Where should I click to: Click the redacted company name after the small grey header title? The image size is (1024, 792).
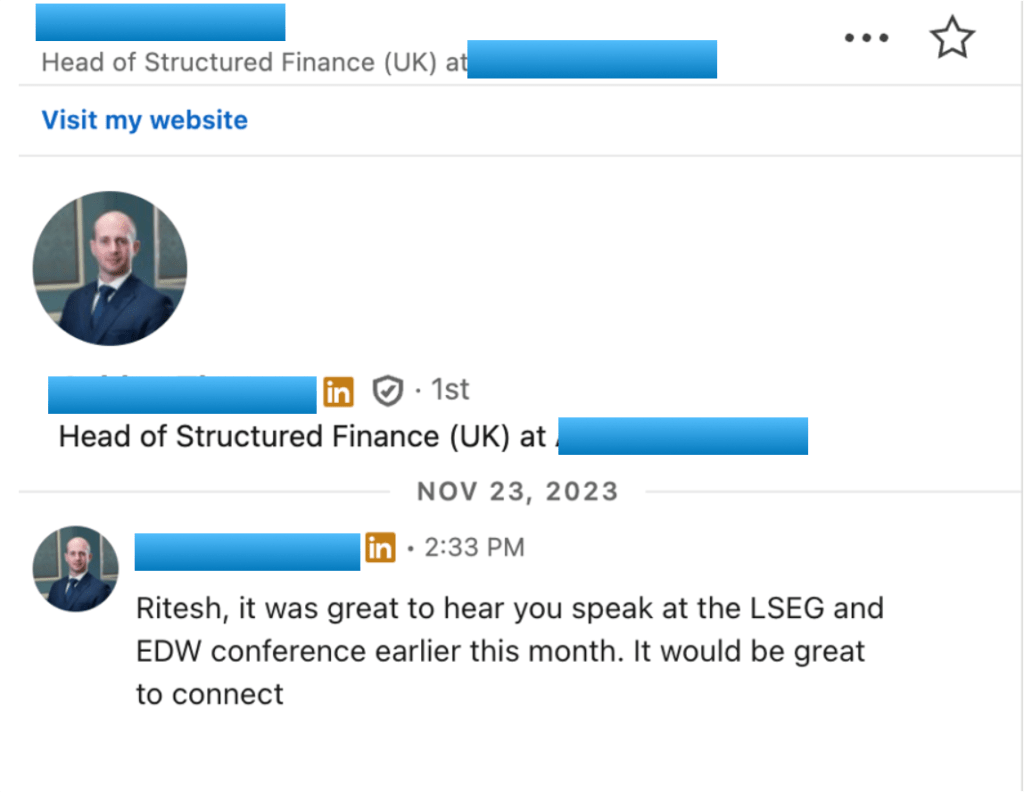(x=592, y=60)
